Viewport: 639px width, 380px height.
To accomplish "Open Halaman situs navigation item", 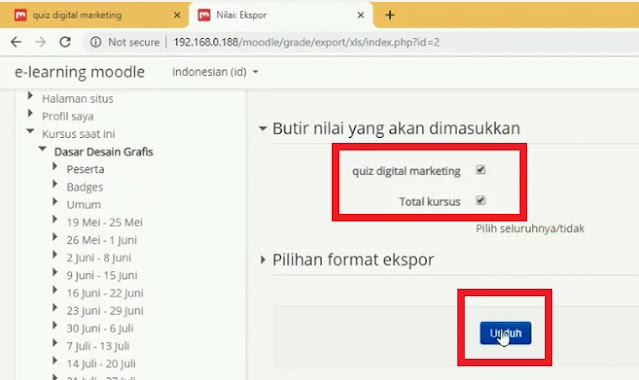I will (x=77, y=99).
